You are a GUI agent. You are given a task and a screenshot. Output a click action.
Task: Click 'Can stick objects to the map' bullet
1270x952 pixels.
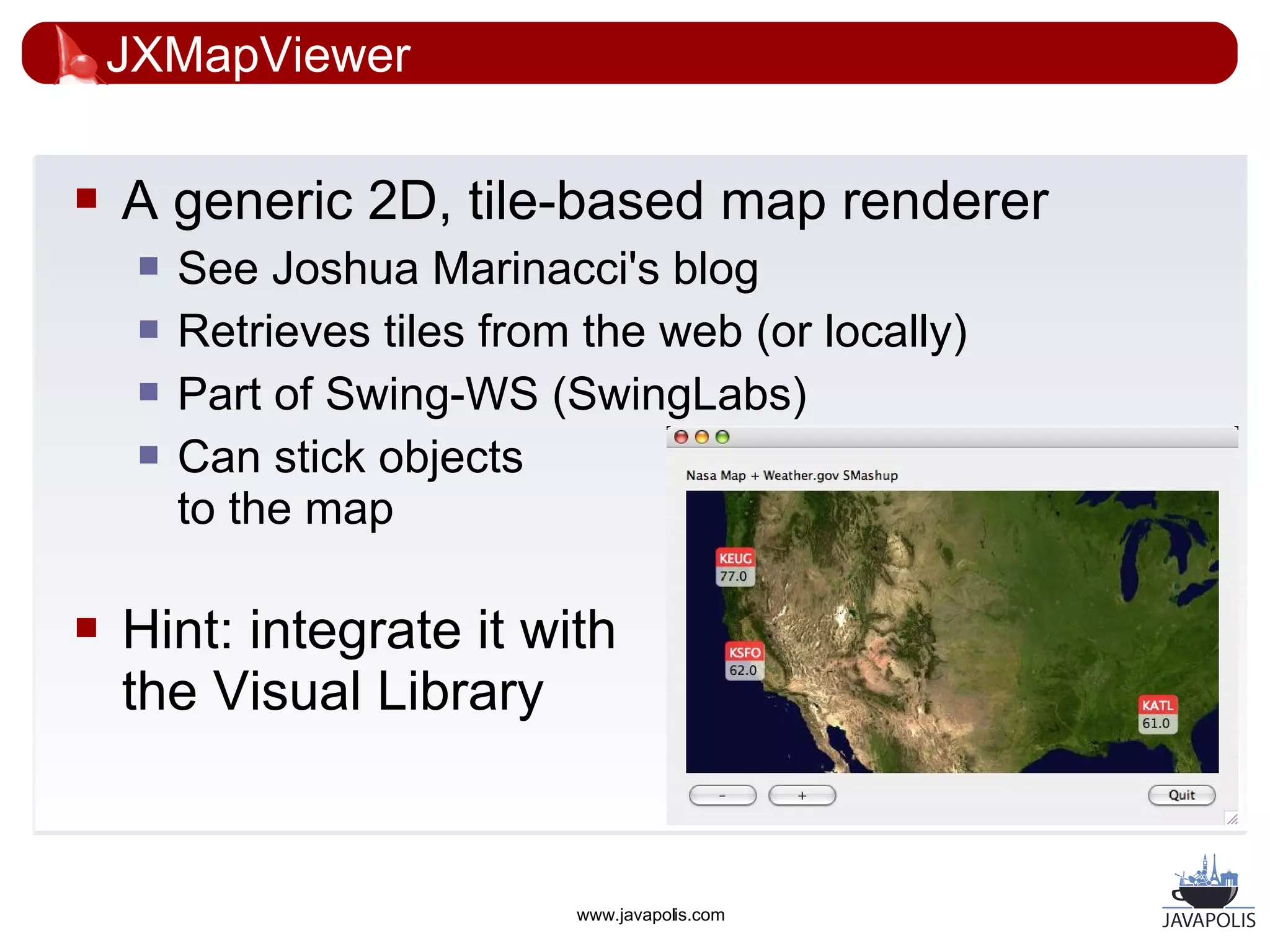pos(350,482)
